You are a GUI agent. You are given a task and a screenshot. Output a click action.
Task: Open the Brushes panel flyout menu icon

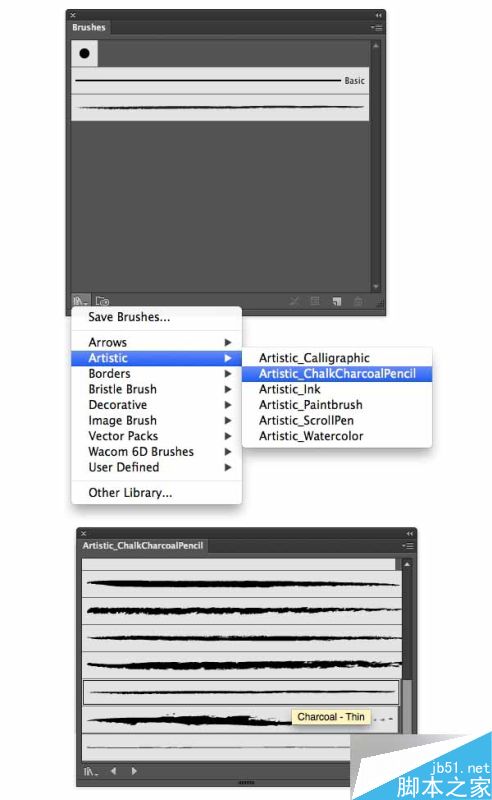click(377, 28)
